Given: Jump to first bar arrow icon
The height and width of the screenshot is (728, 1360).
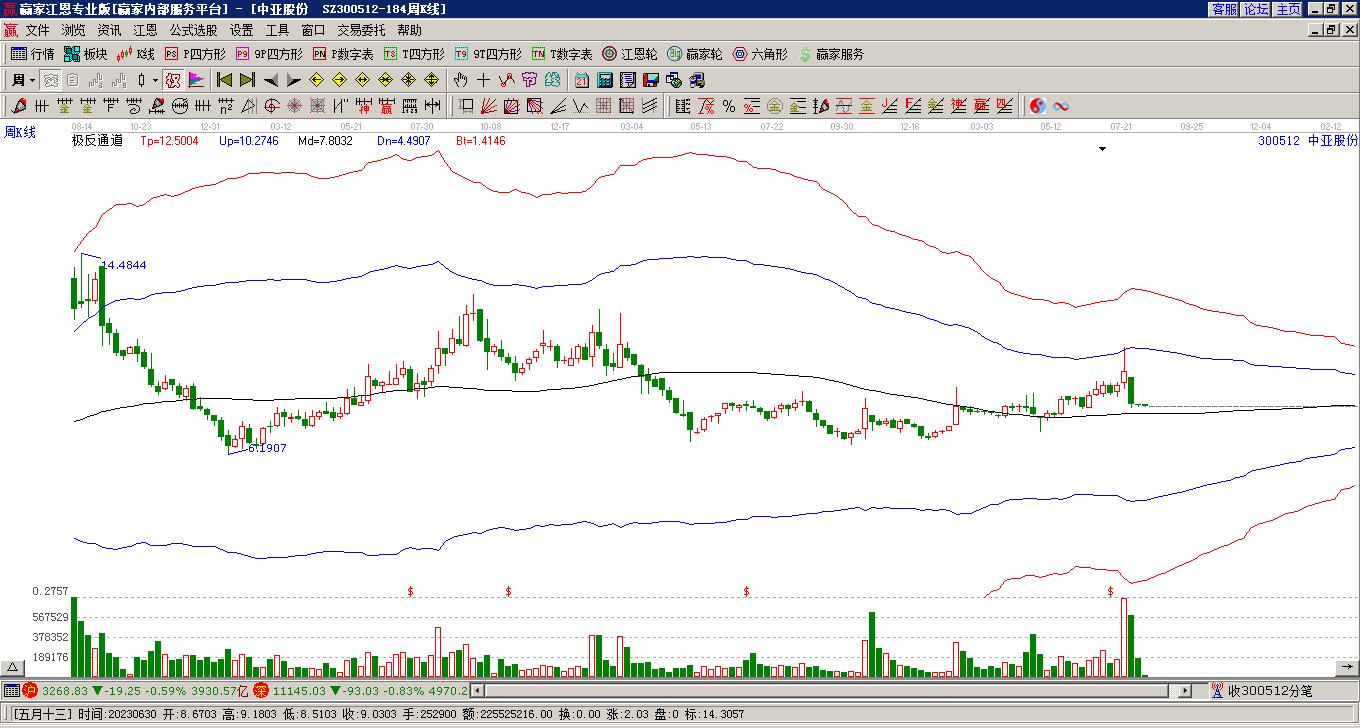Looking at the screenshot, I should (x=224, y=80).
